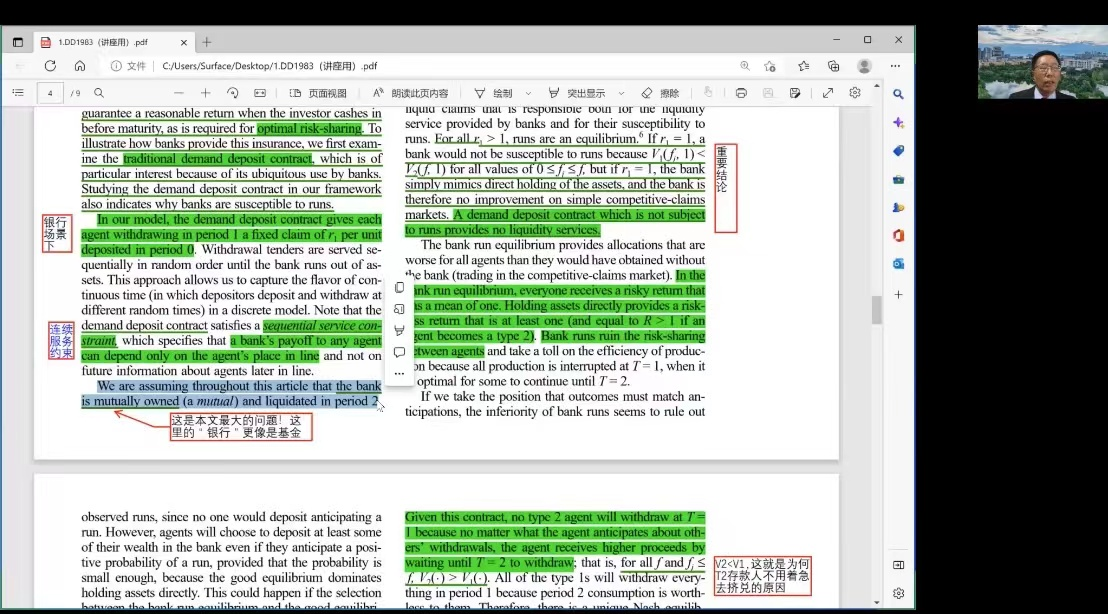Toggle the 擦除 eraser tool
This screenshot has width=1108, height=614.
[660, 93]
